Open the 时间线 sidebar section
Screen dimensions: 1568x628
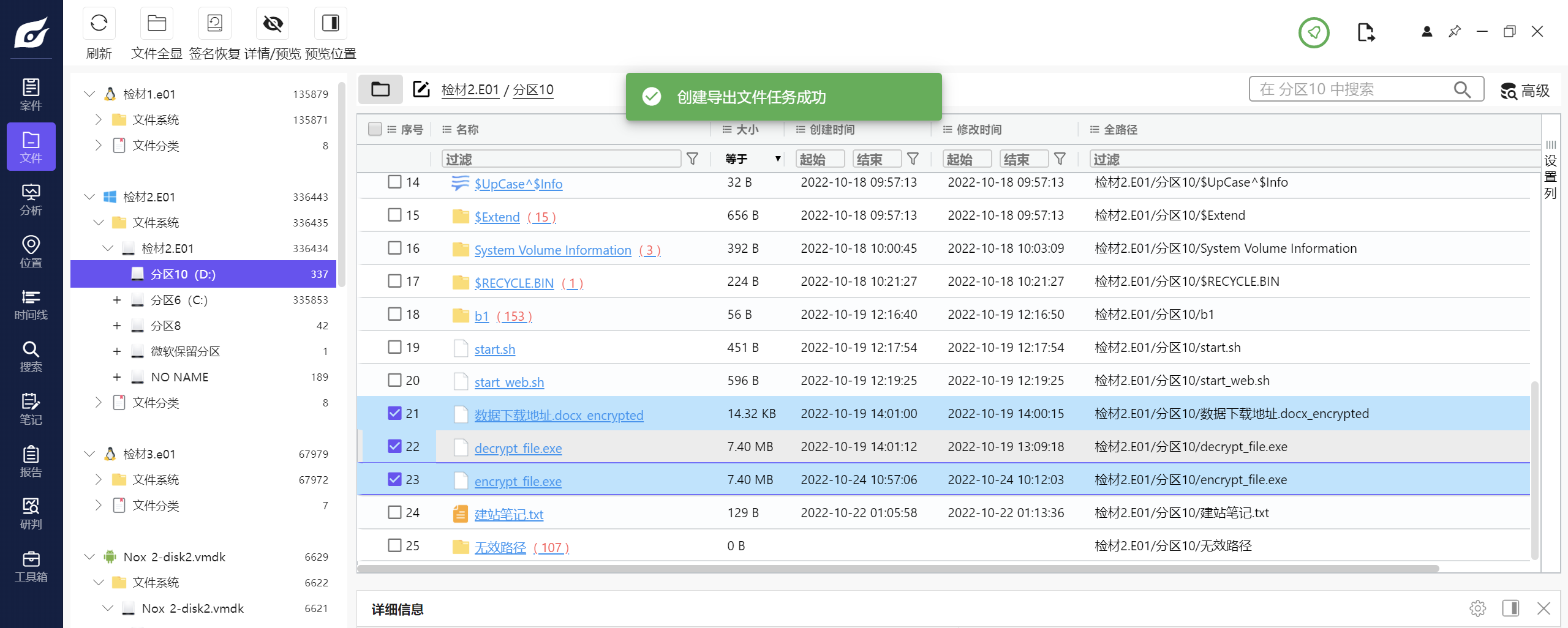pos(31,304)
